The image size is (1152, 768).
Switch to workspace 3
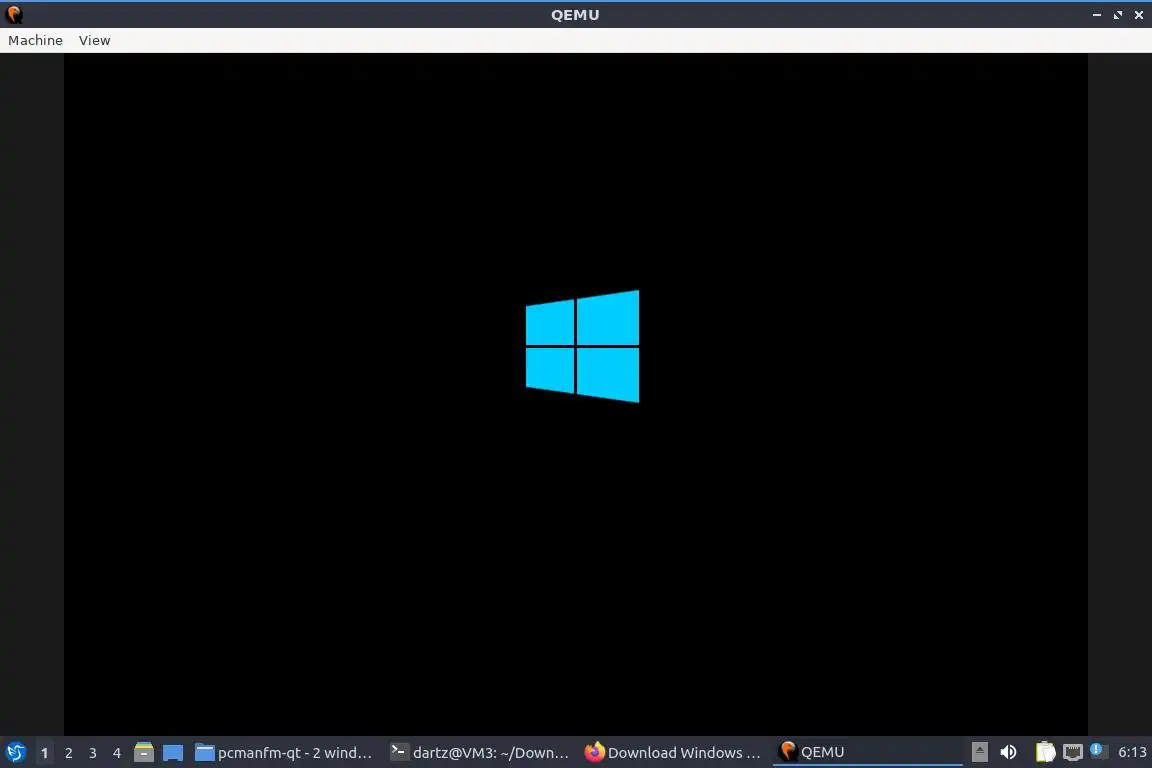click(93, 753)
